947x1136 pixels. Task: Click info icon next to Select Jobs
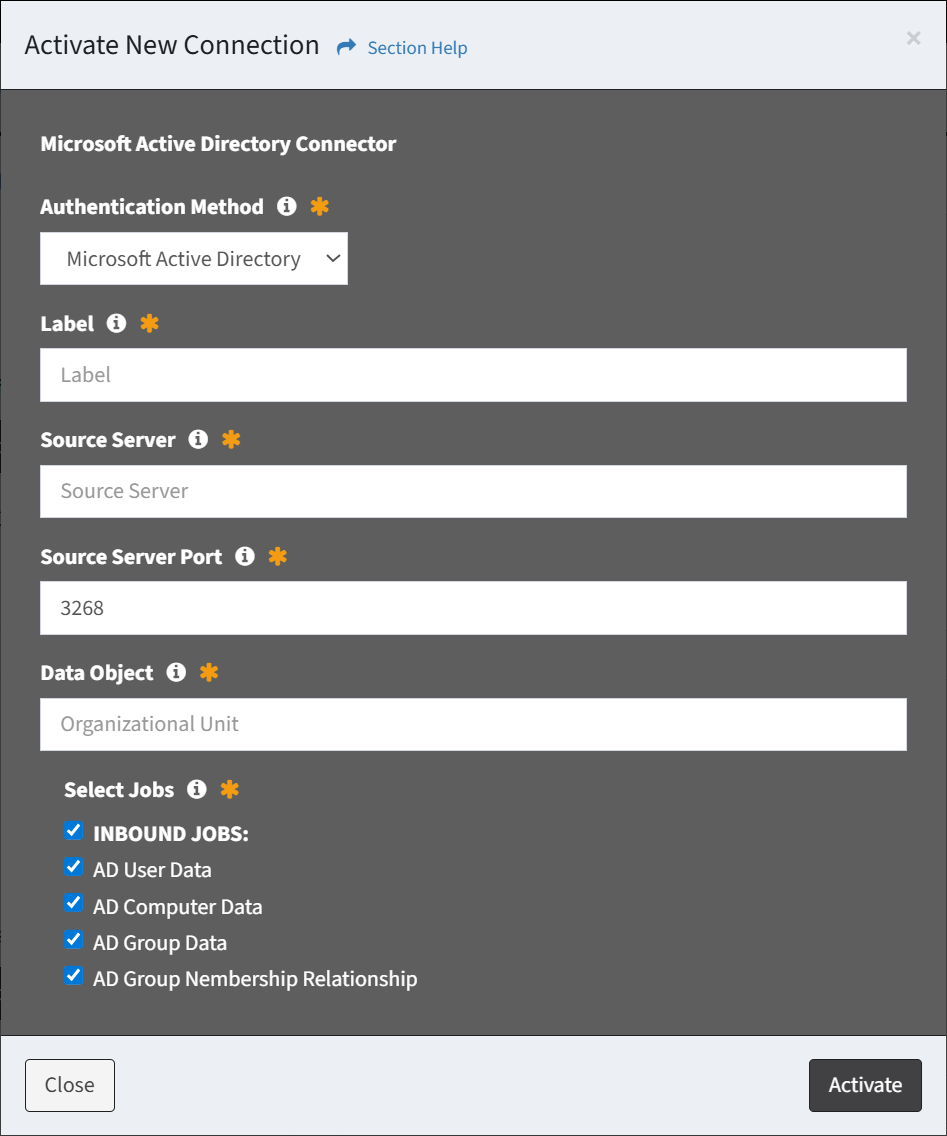pyautogui.click(x=197, y=790)
